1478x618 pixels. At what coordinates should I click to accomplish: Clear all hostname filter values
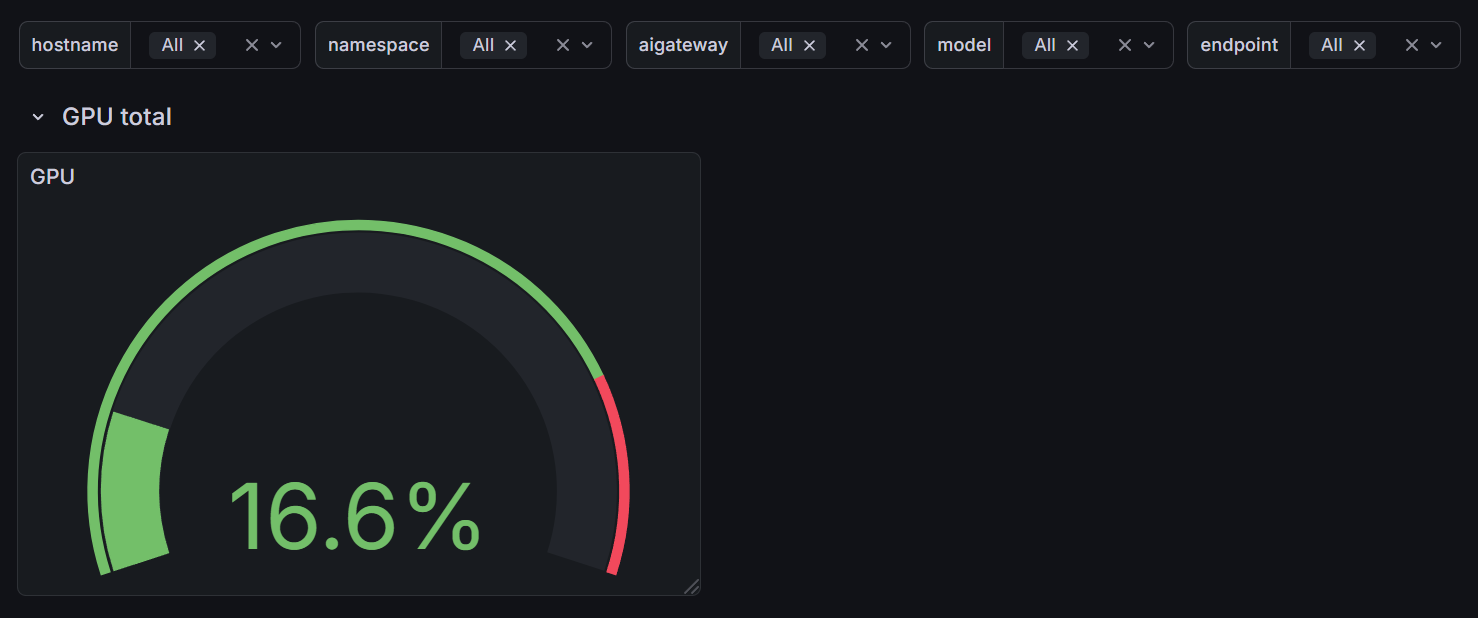coord(252,45)
